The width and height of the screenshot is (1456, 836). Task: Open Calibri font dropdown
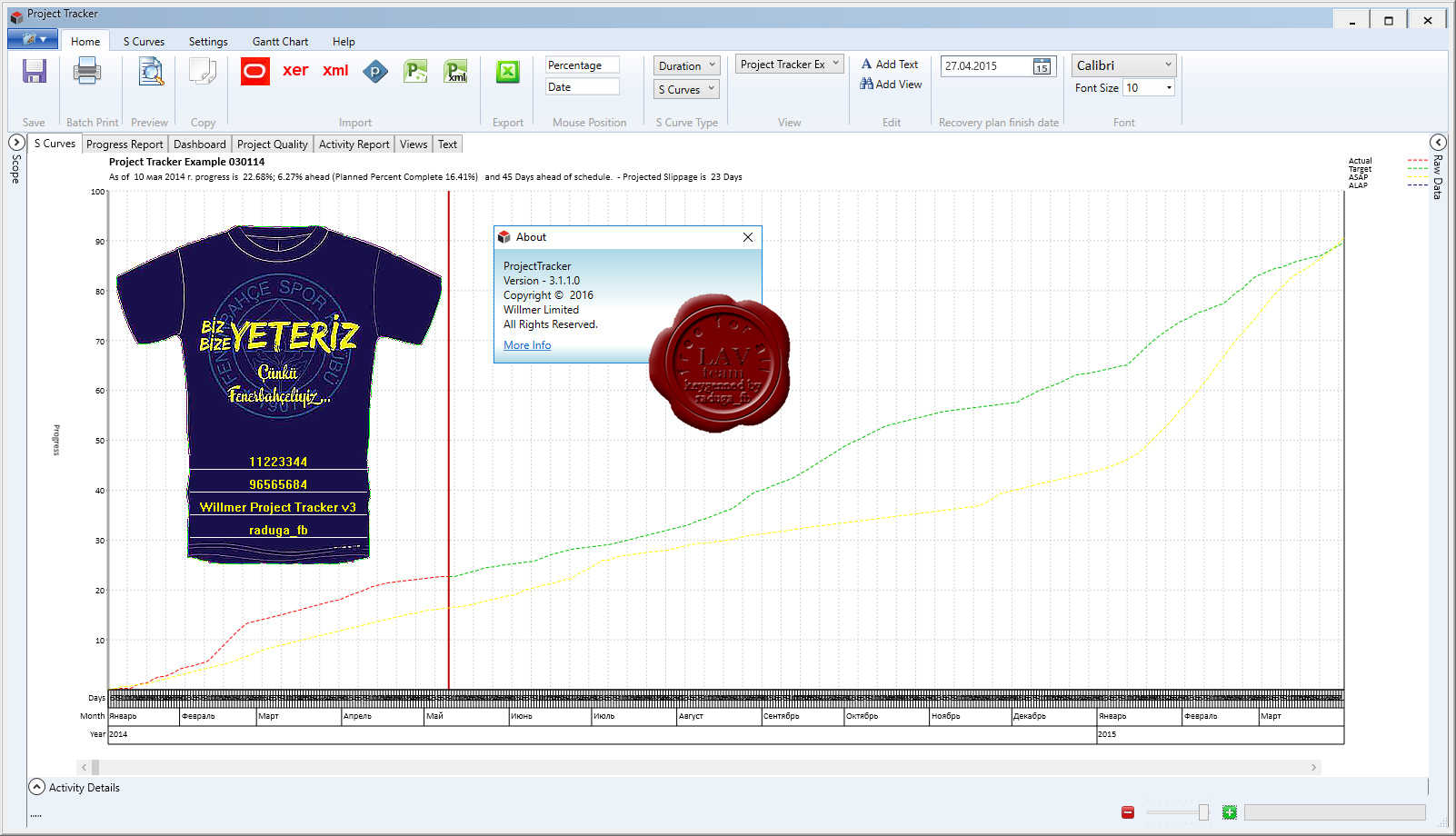pos(1124,65)
